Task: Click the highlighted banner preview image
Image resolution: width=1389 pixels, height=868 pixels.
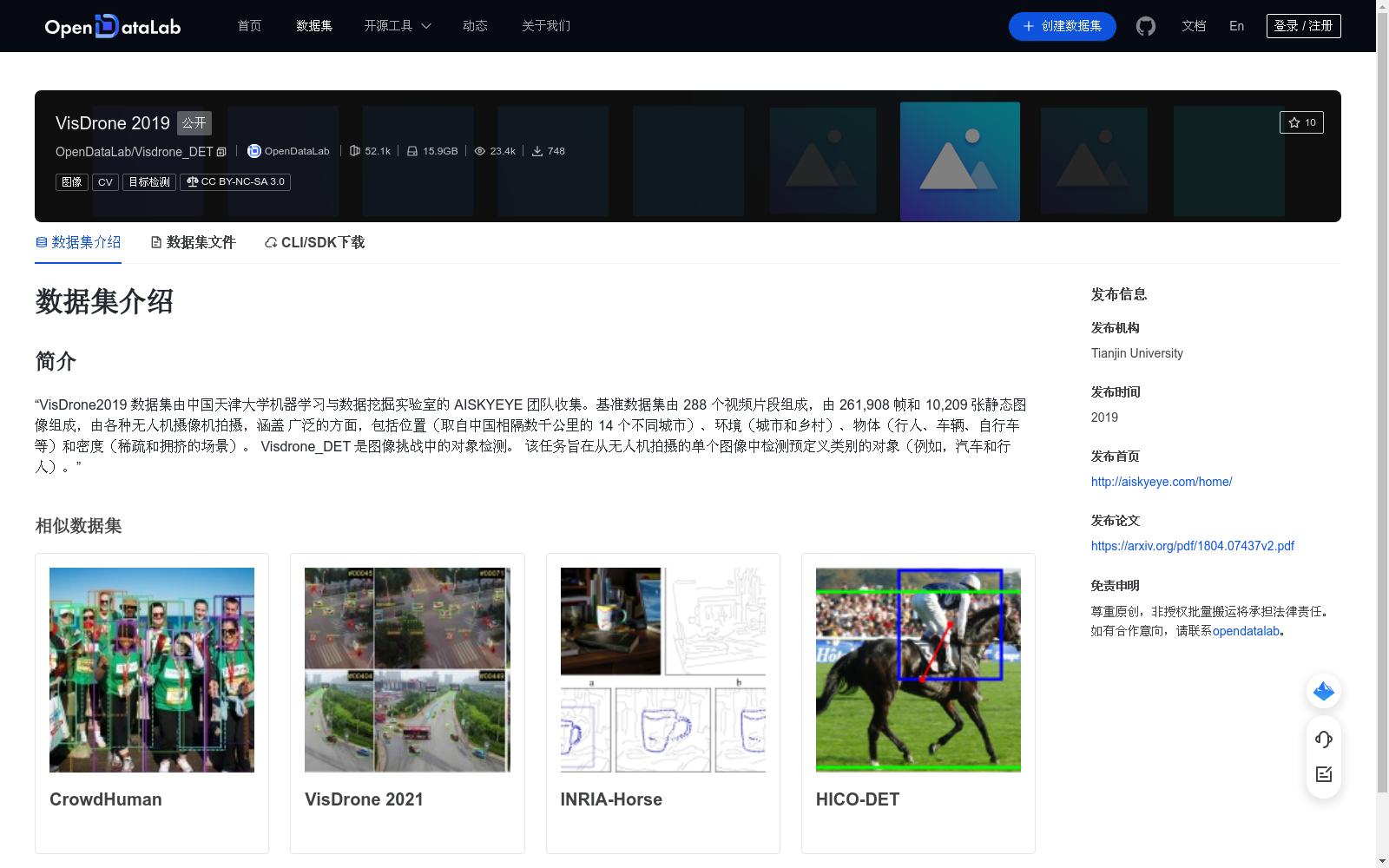Action: point(960,161)
